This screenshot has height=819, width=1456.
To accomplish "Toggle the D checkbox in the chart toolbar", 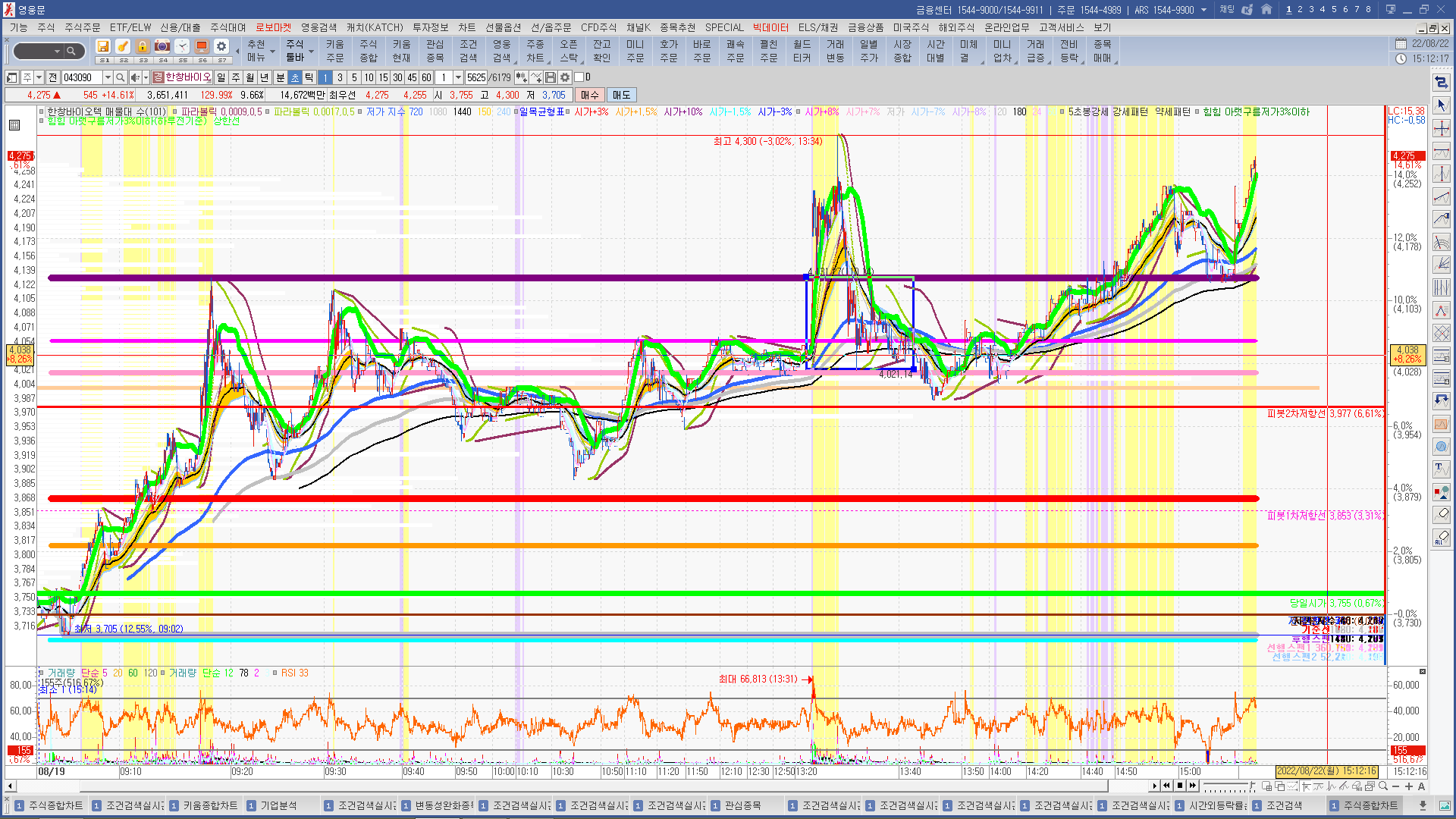I will click(x=579, y=77).
